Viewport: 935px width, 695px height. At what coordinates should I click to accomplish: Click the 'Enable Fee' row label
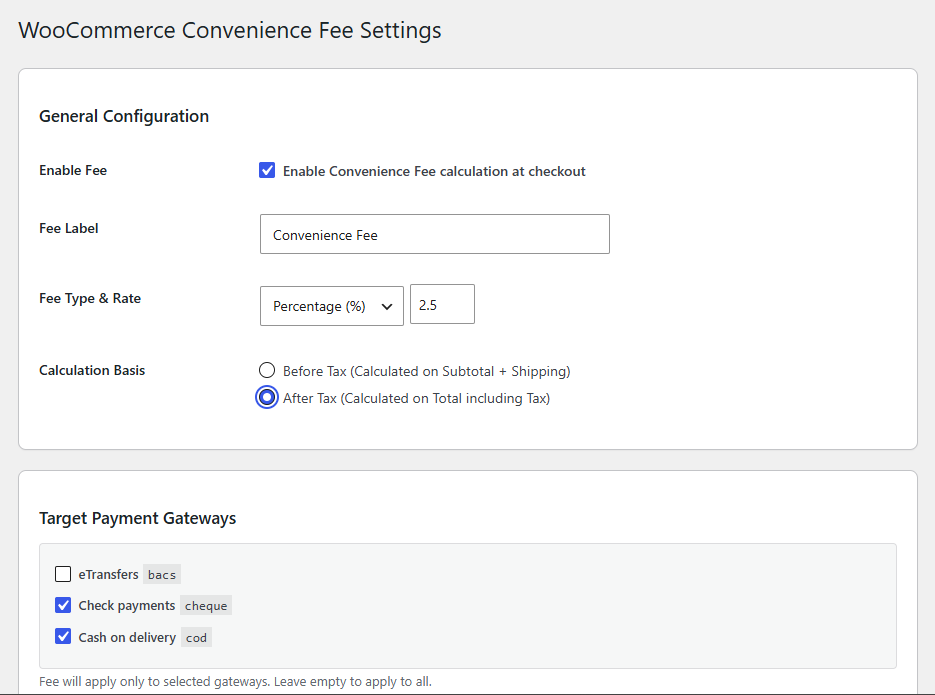click(x=73, y=170)
